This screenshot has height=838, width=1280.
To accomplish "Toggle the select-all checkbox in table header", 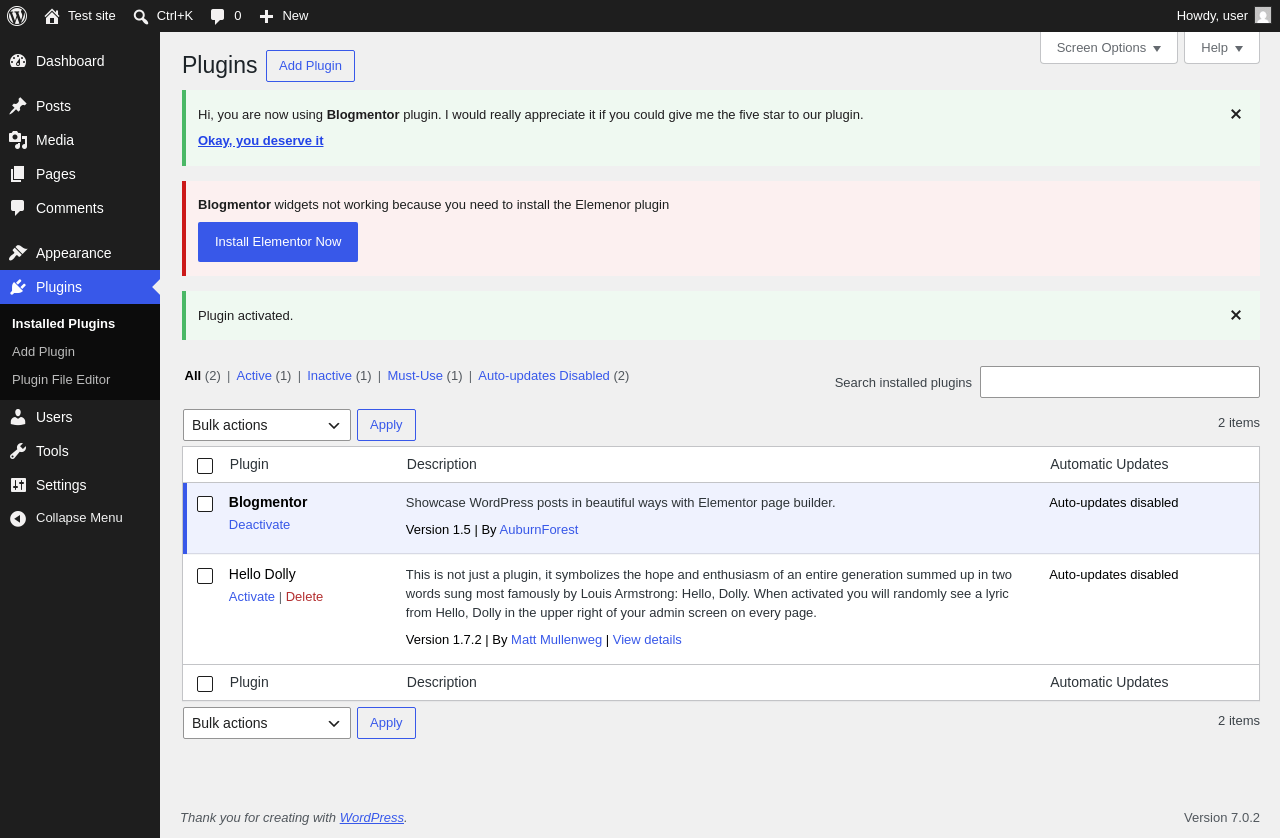I will (205, 466).
